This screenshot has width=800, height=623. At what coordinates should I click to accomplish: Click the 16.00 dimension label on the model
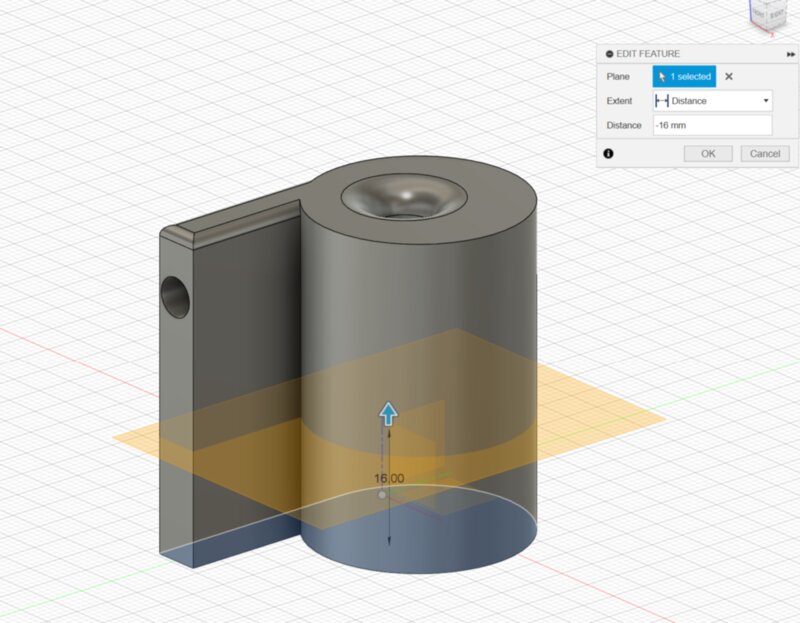pos(389,478)
